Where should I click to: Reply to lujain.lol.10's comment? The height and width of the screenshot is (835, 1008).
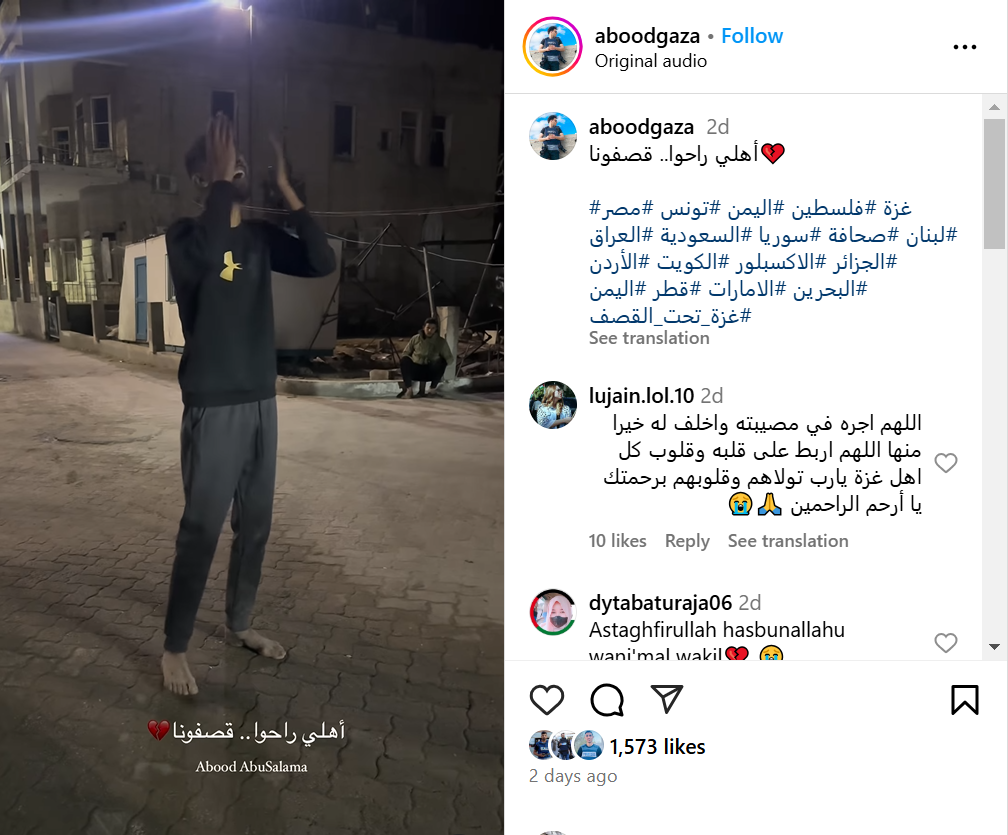(687, 541)
